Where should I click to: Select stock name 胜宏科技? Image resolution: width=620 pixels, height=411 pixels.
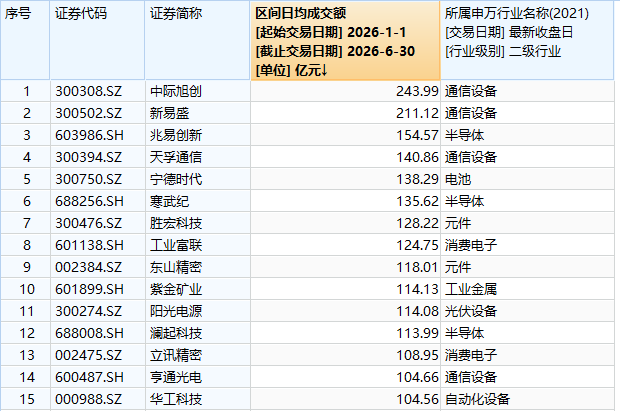tap(176, 223)
